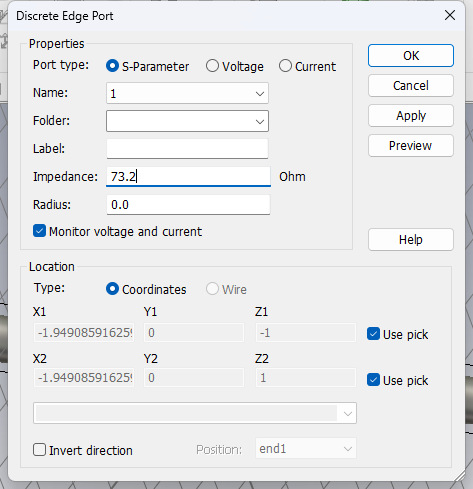
Task: Disable Use pick for the X1 point
Action: pyautogui.click(x=373, y=334)
